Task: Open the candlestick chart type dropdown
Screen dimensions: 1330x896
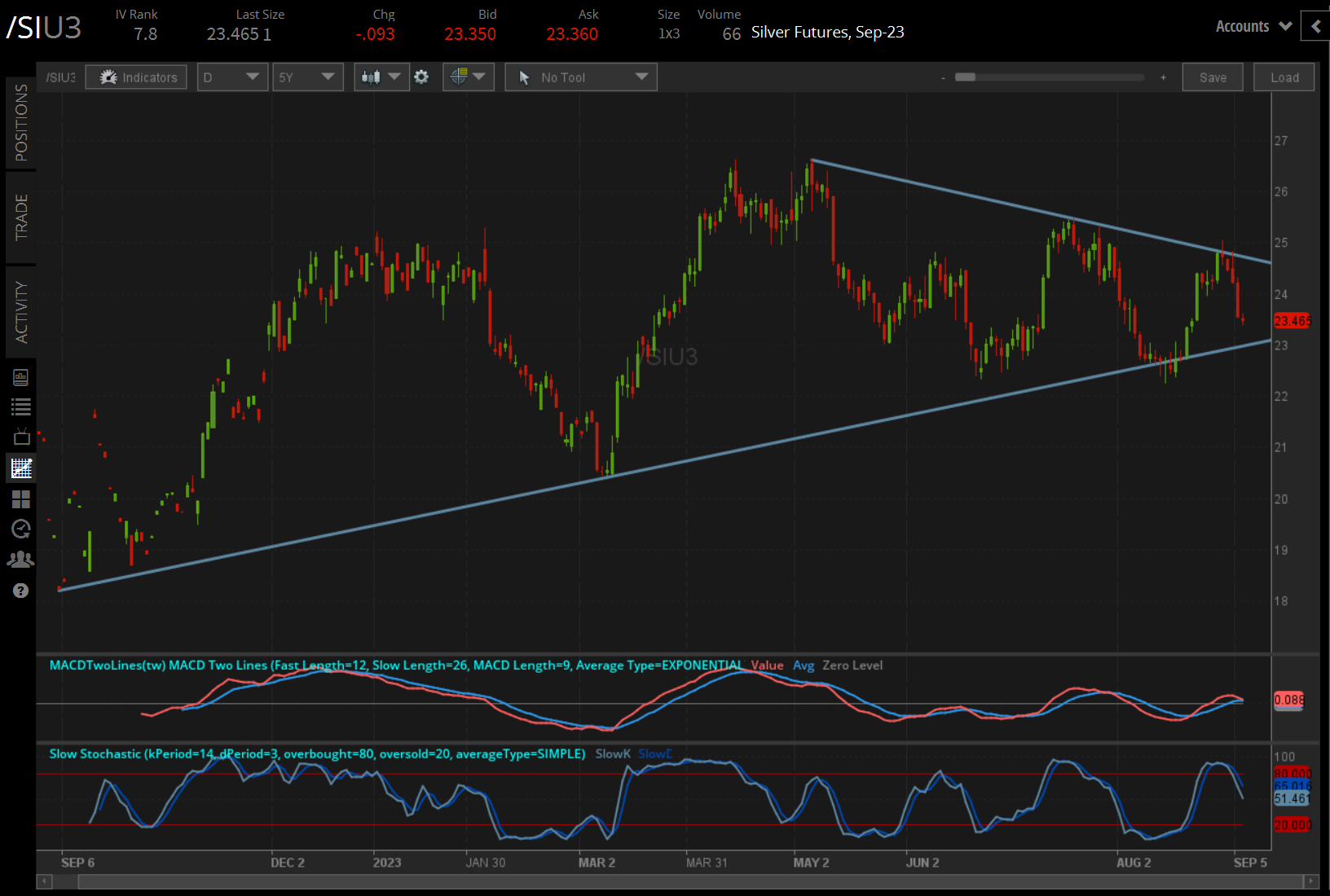Action: (381, 77)
